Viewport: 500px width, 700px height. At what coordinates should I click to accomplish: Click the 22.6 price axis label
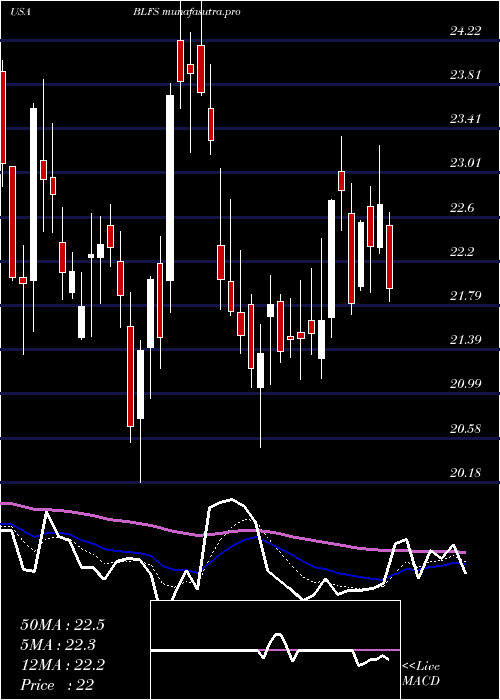[462, 208]
